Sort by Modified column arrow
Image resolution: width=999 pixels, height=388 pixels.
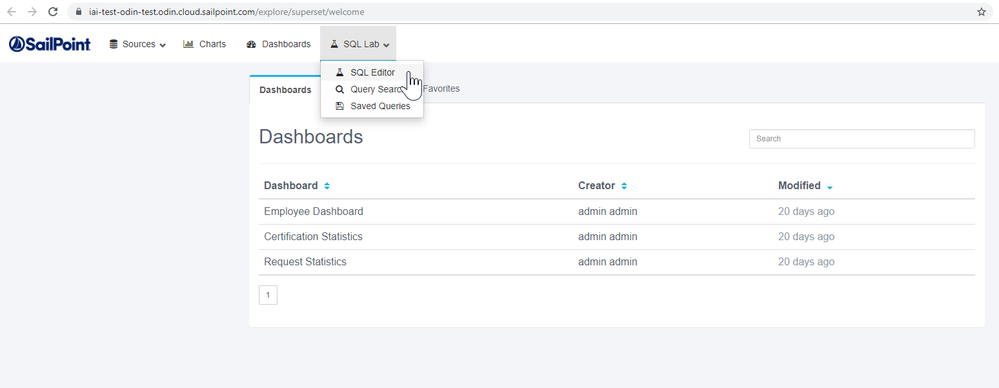coord(830,187)
